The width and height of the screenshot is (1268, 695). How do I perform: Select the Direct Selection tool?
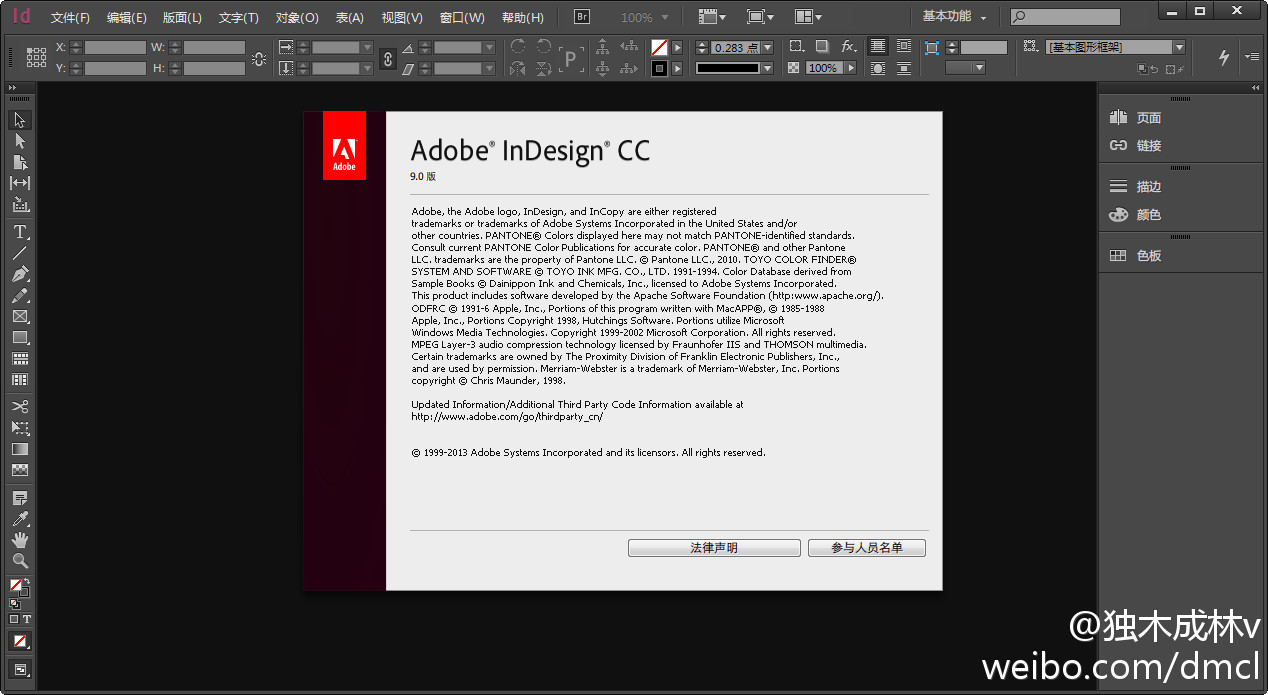20,141
